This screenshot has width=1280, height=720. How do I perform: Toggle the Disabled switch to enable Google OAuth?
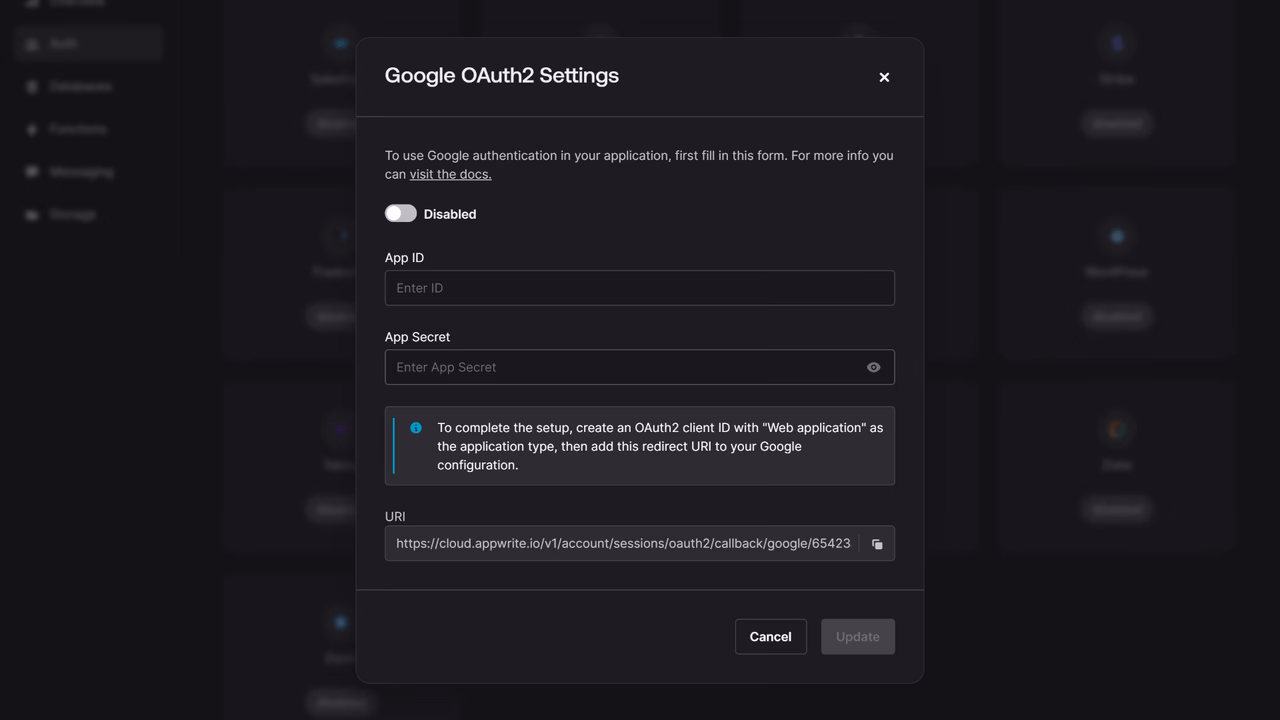[x=401, y=213]
